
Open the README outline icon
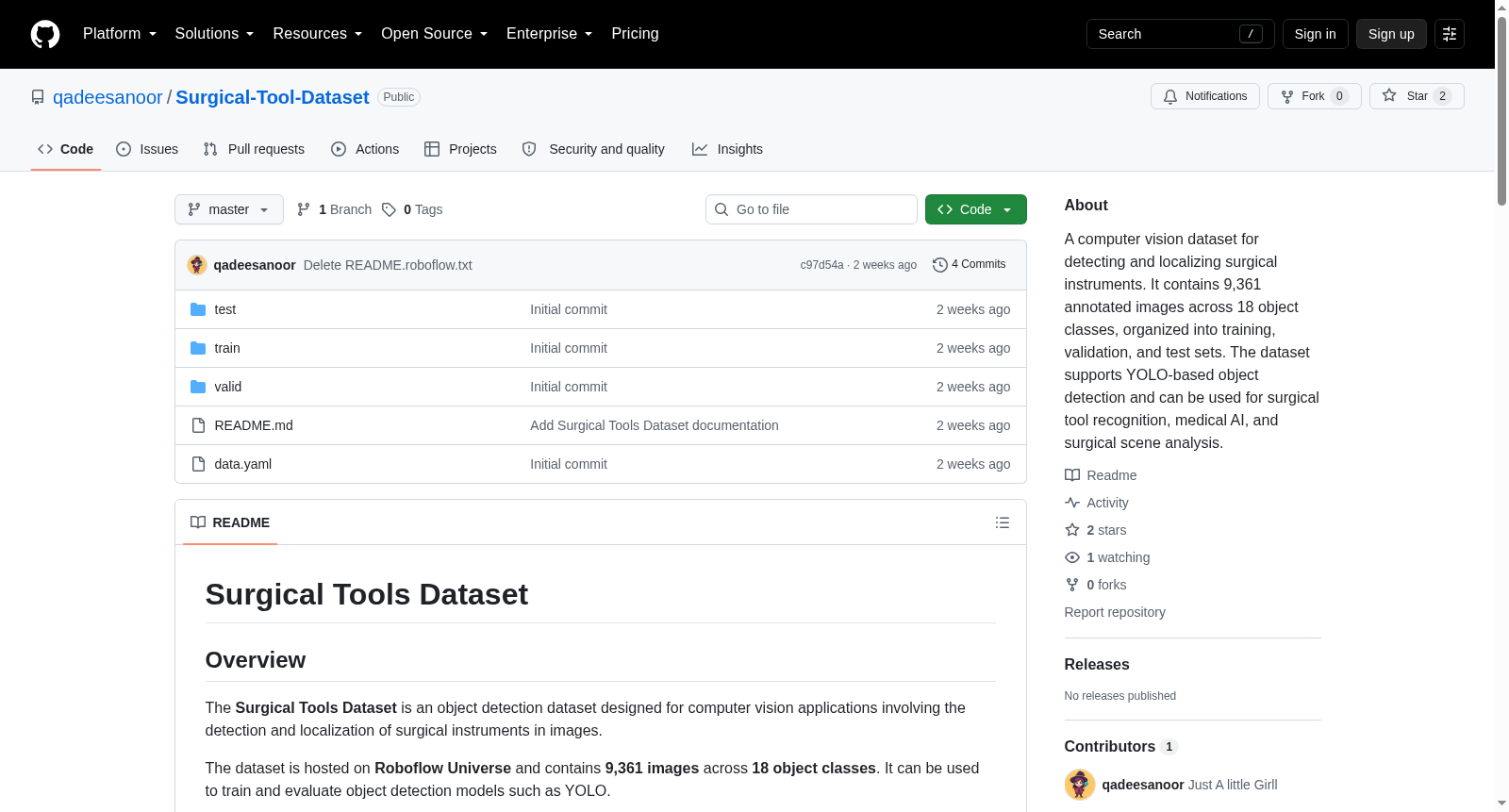(x=1003, y=522)
